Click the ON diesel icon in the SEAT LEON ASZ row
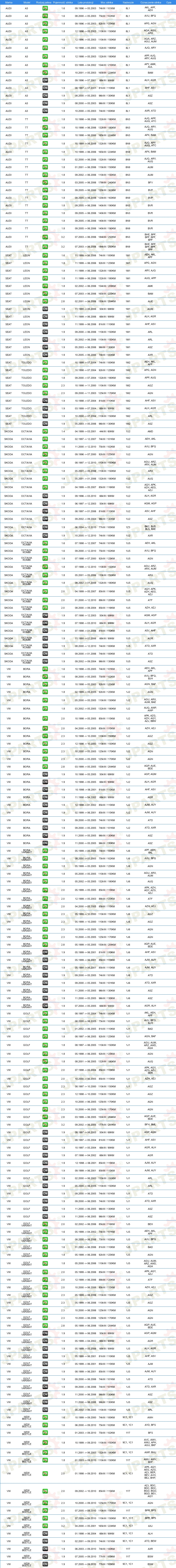The image size is (176, 1568). point(45,347)
